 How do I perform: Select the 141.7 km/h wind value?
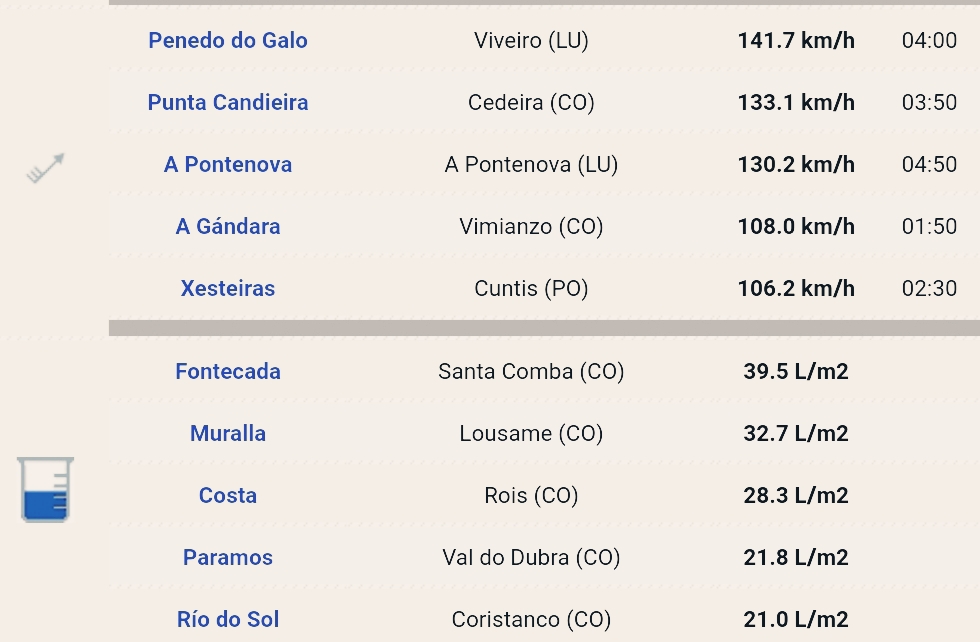click(796, 41)
